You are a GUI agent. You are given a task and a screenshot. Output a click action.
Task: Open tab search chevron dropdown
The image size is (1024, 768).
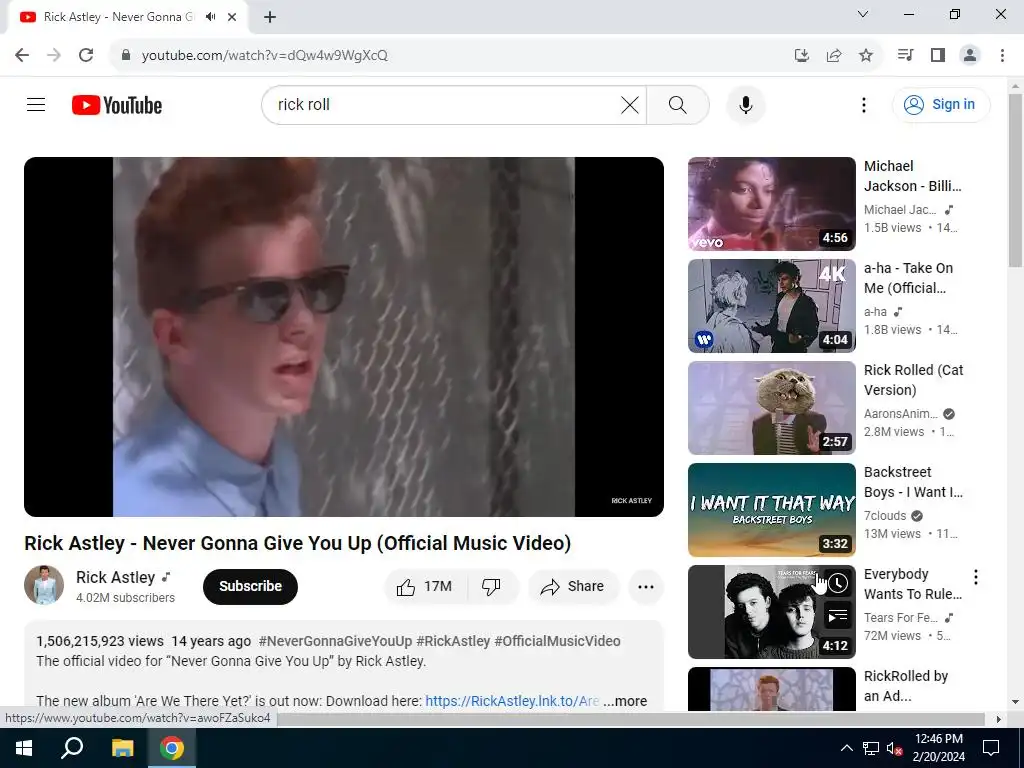point(863,14)
